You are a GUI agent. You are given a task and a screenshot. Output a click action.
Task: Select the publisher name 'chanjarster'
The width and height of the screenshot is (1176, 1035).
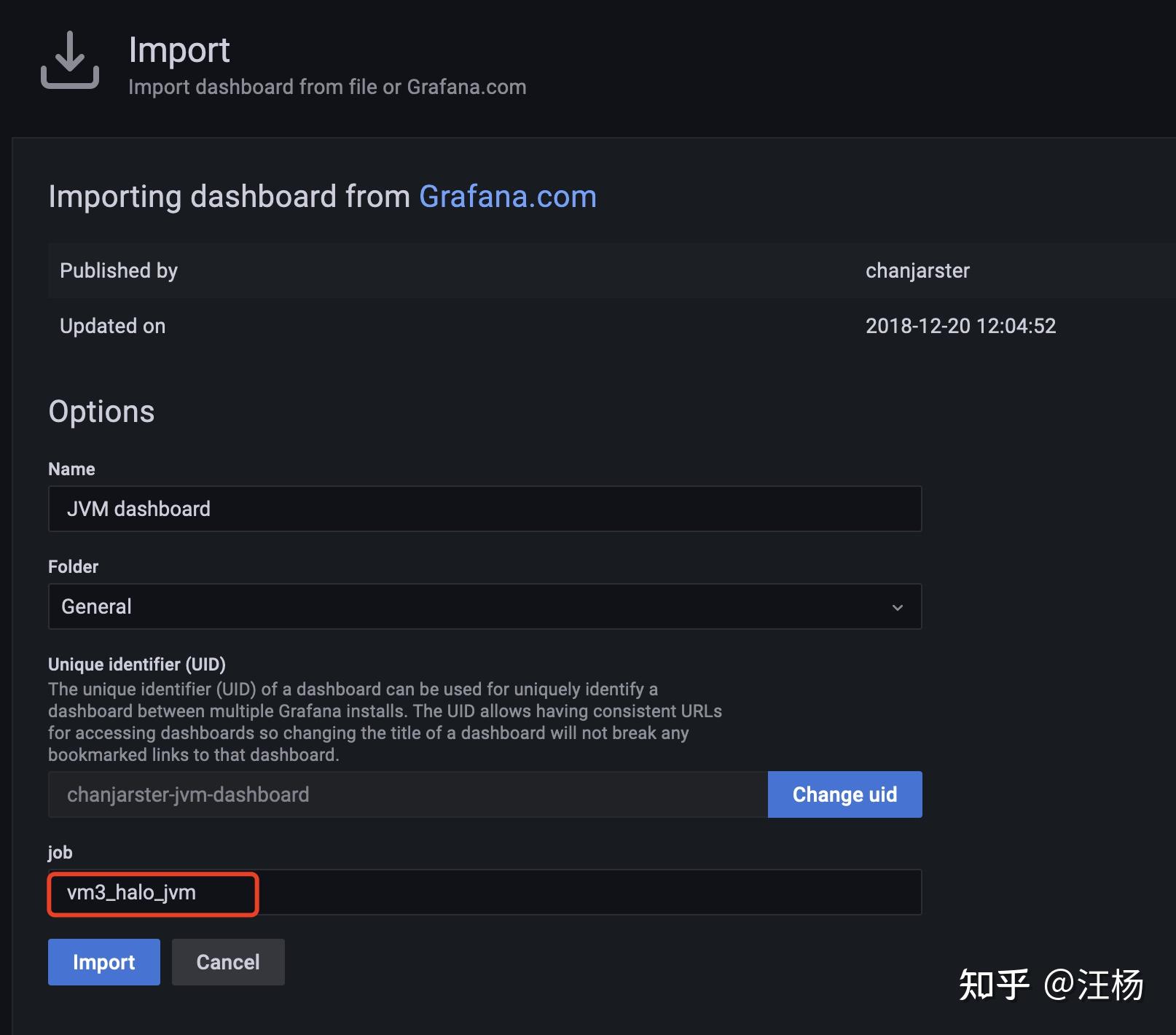point(917,270)
